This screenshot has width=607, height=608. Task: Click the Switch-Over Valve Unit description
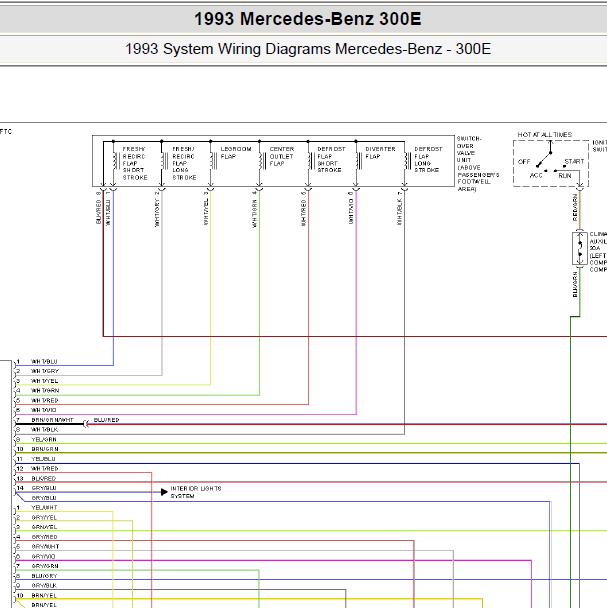477,164
